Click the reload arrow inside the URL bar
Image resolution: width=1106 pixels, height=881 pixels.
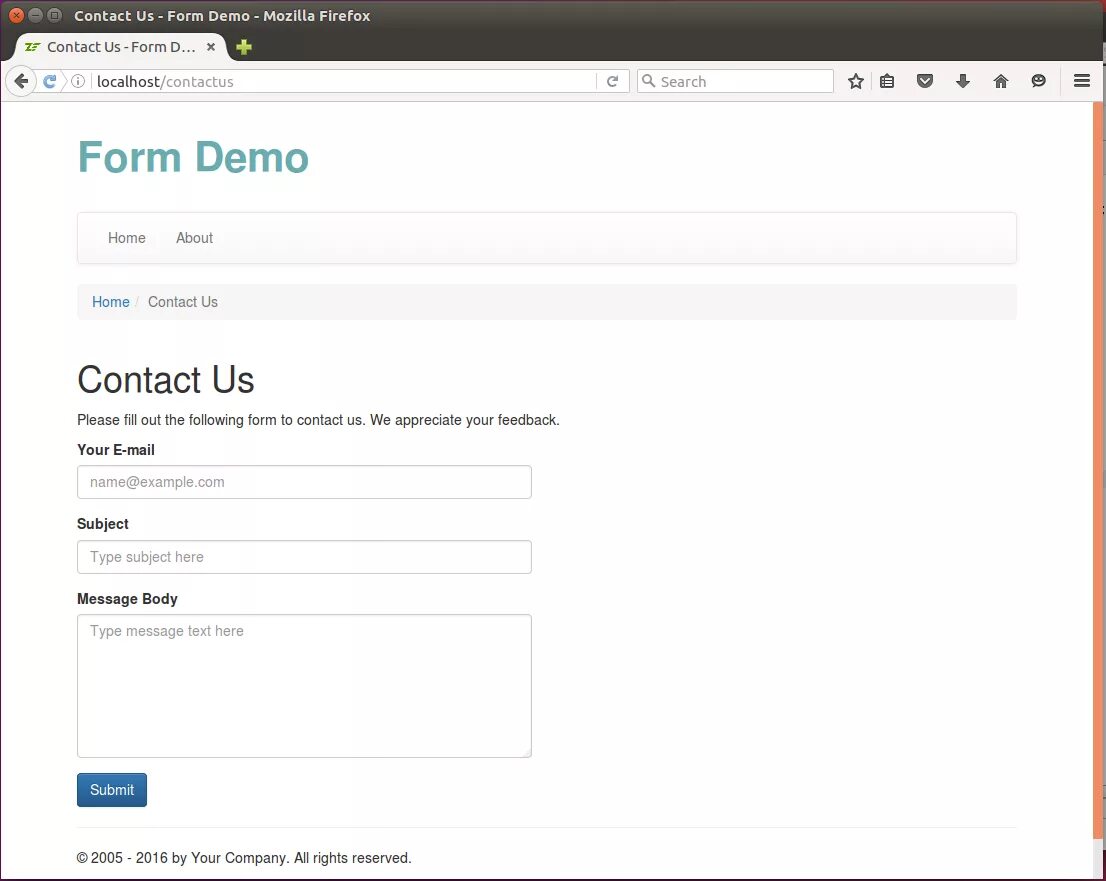612,81
